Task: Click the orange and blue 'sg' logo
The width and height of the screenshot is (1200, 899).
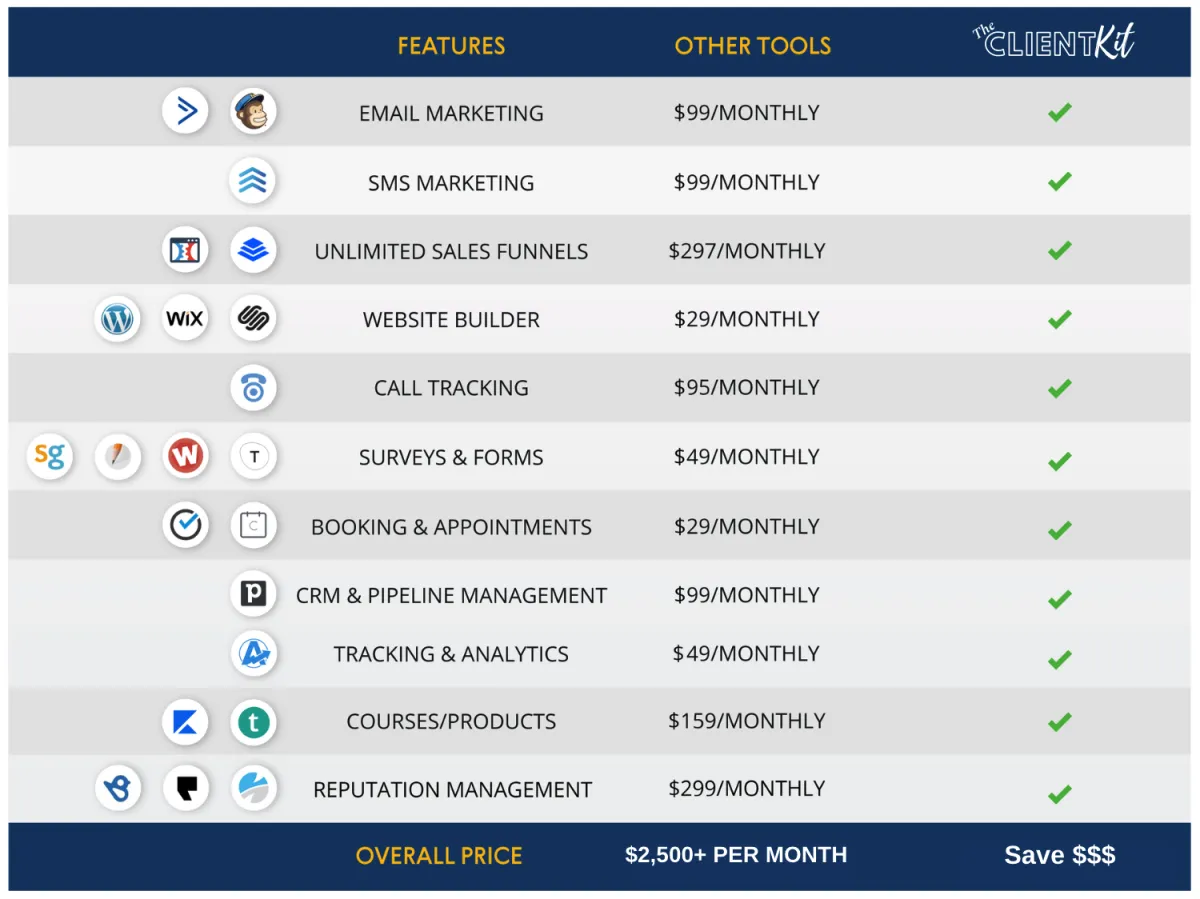Action: [50, 457]
